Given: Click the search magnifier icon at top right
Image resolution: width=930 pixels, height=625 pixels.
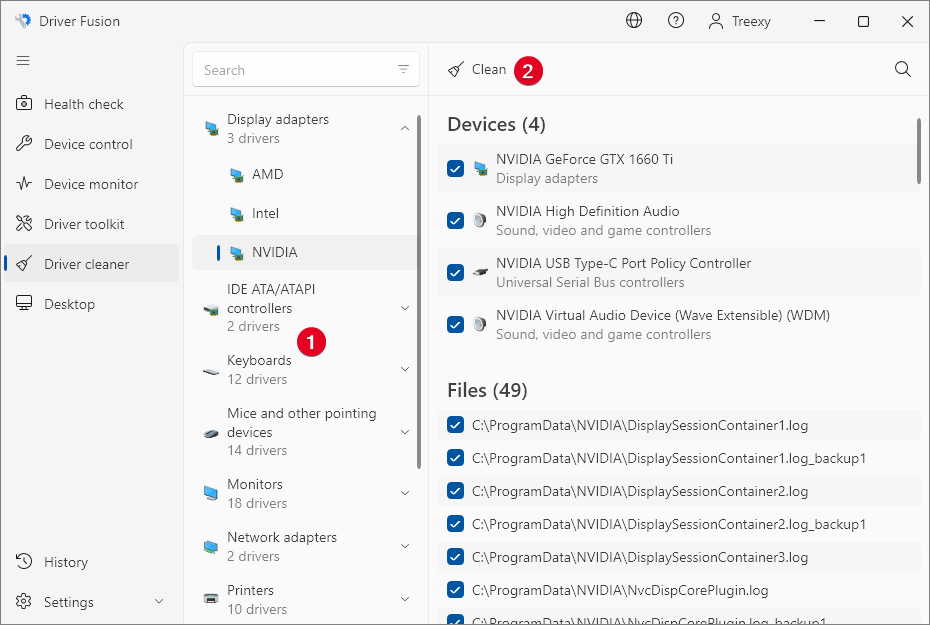Looking at the screenshot, I should coord(903,69).
